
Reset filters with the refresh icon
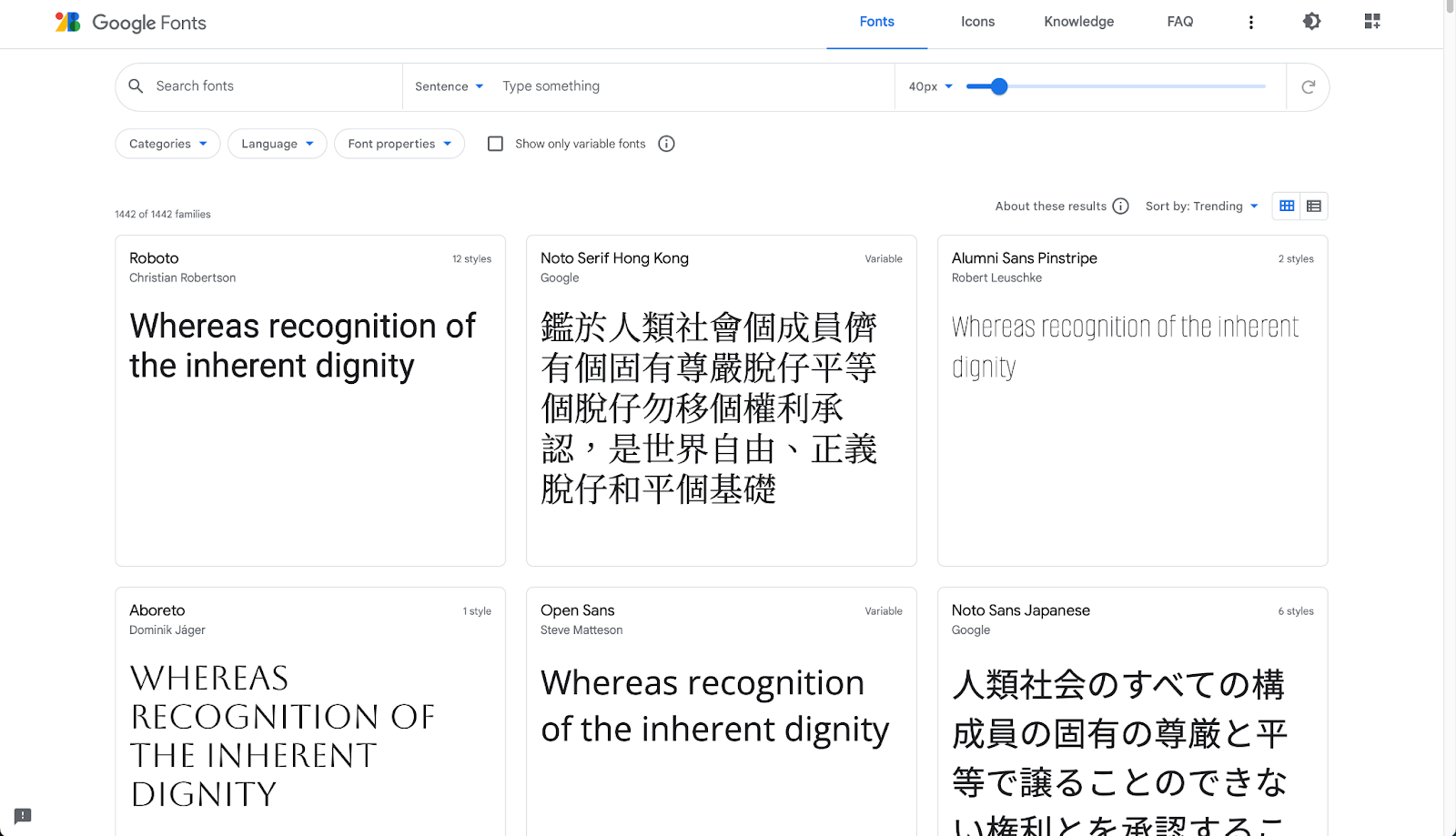(1309, 87)
